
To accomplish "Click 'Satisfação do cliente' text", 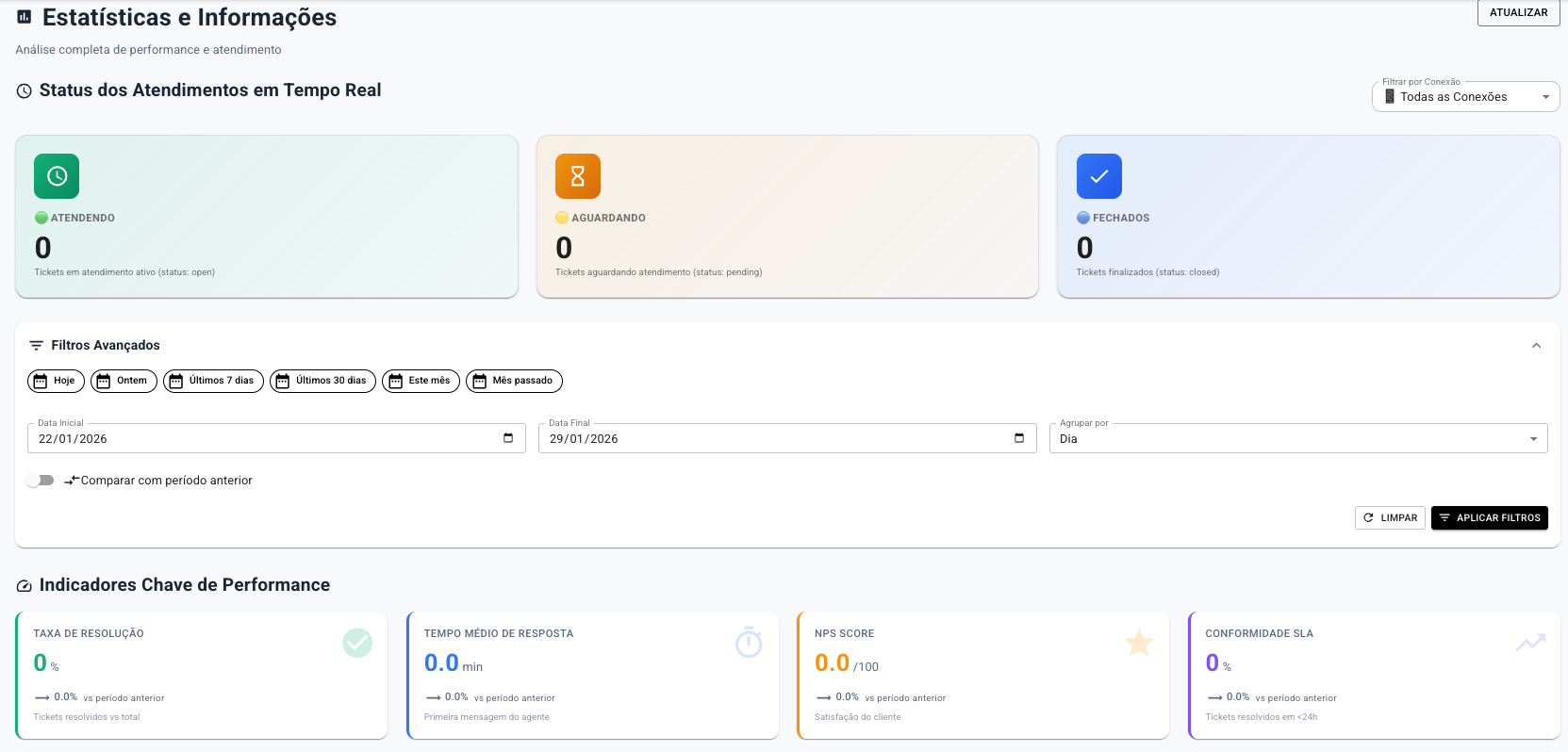I will 858,717.
